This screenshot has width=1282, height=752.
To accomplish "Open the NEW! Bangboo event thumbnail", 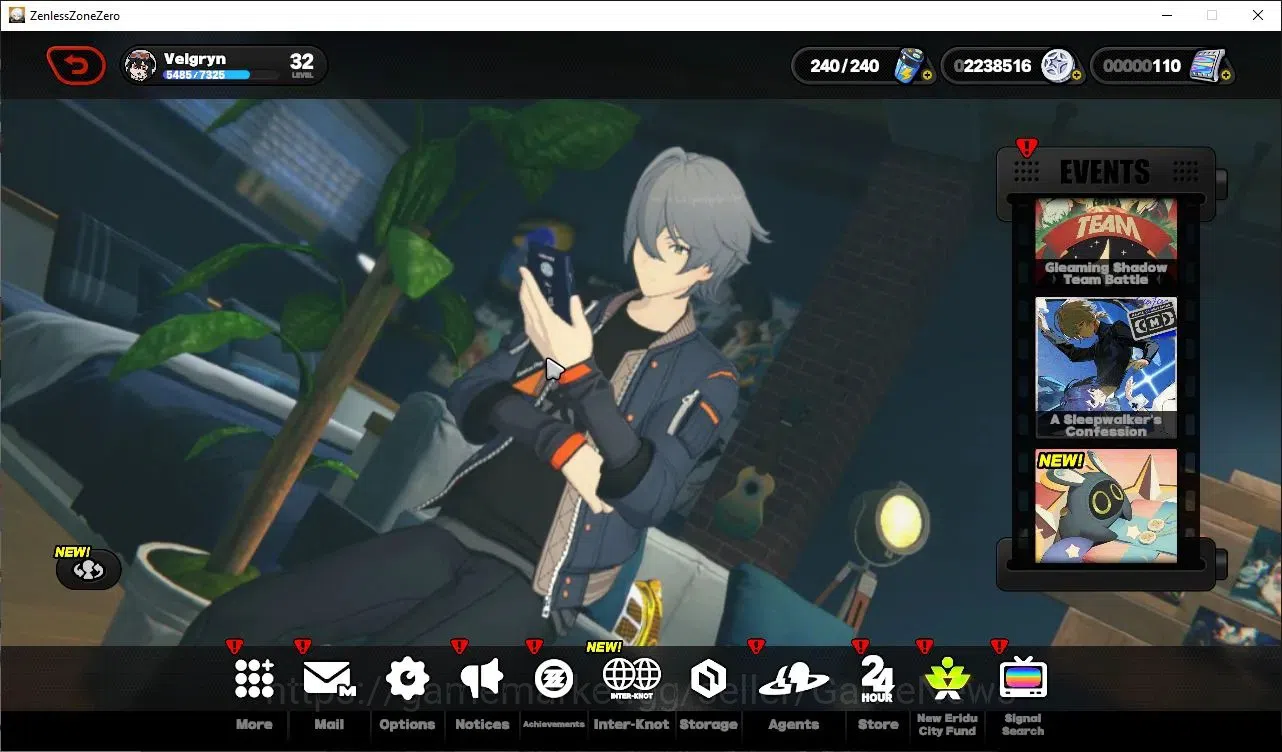I will point(1105,506).
